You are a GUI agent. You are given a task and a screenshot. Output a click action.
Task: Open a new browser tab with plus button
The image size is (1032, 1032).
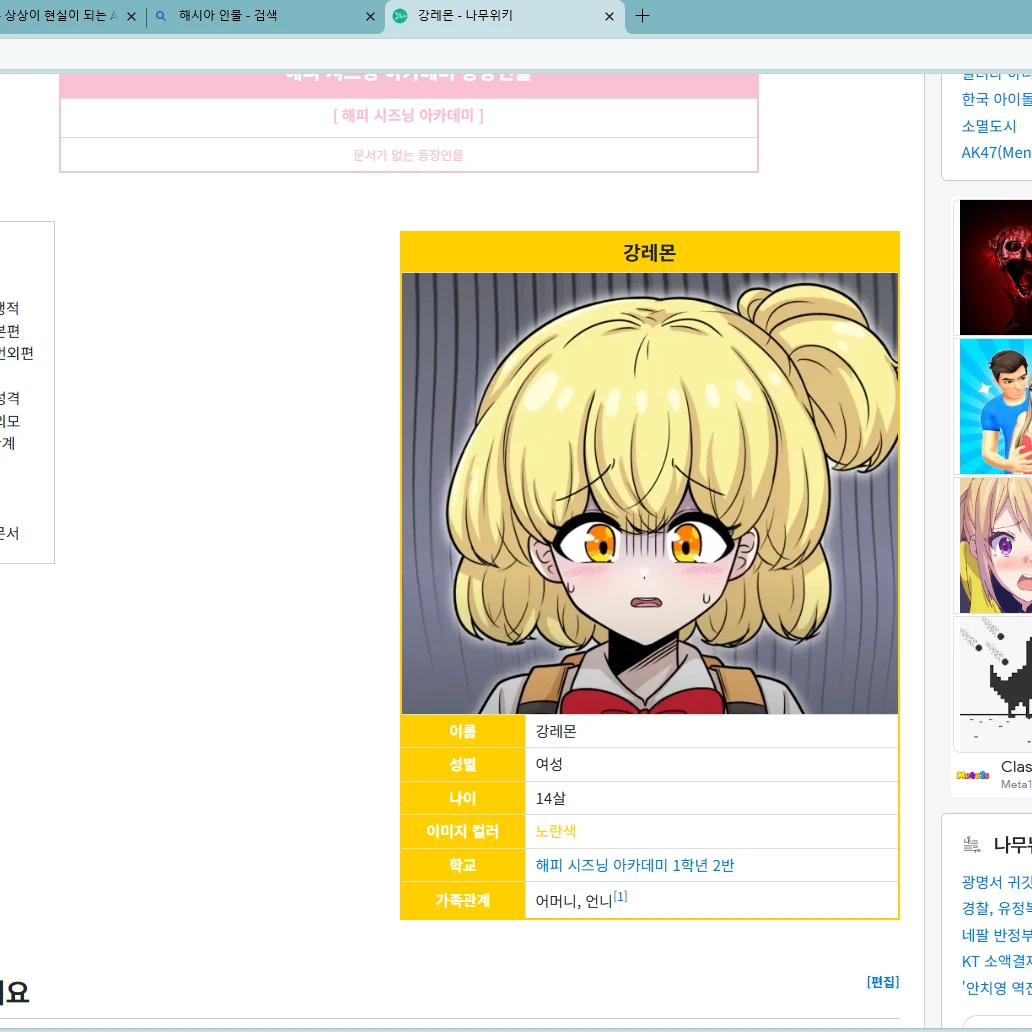(x=642, y=16)
